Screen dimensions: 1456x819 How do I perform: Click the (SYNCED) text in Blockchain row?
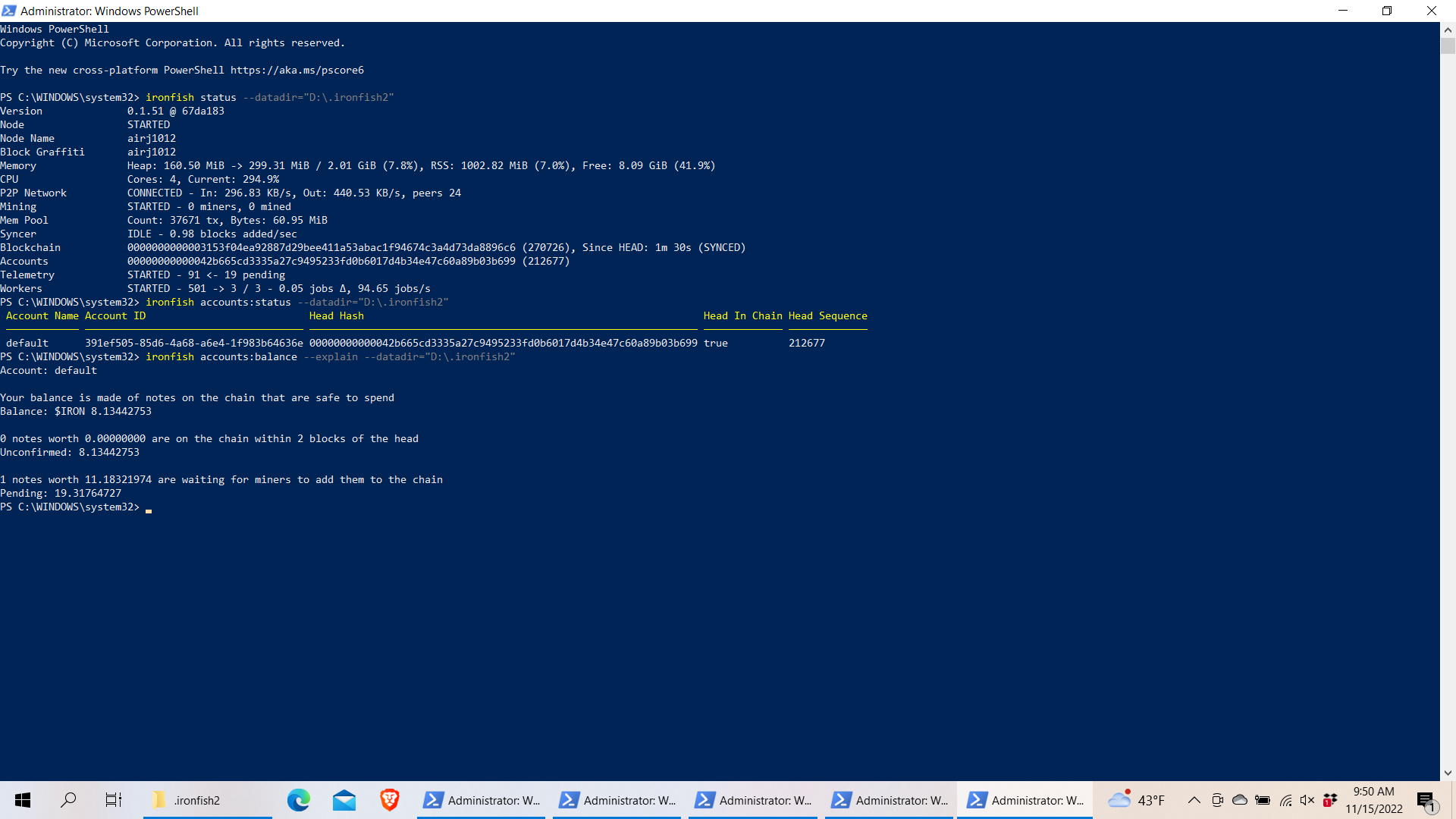pos(722,248)
